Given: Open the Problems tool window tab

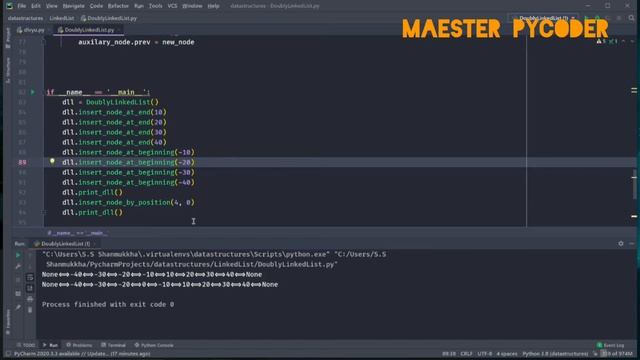Looking at the screenshot, I should point(79,345).
